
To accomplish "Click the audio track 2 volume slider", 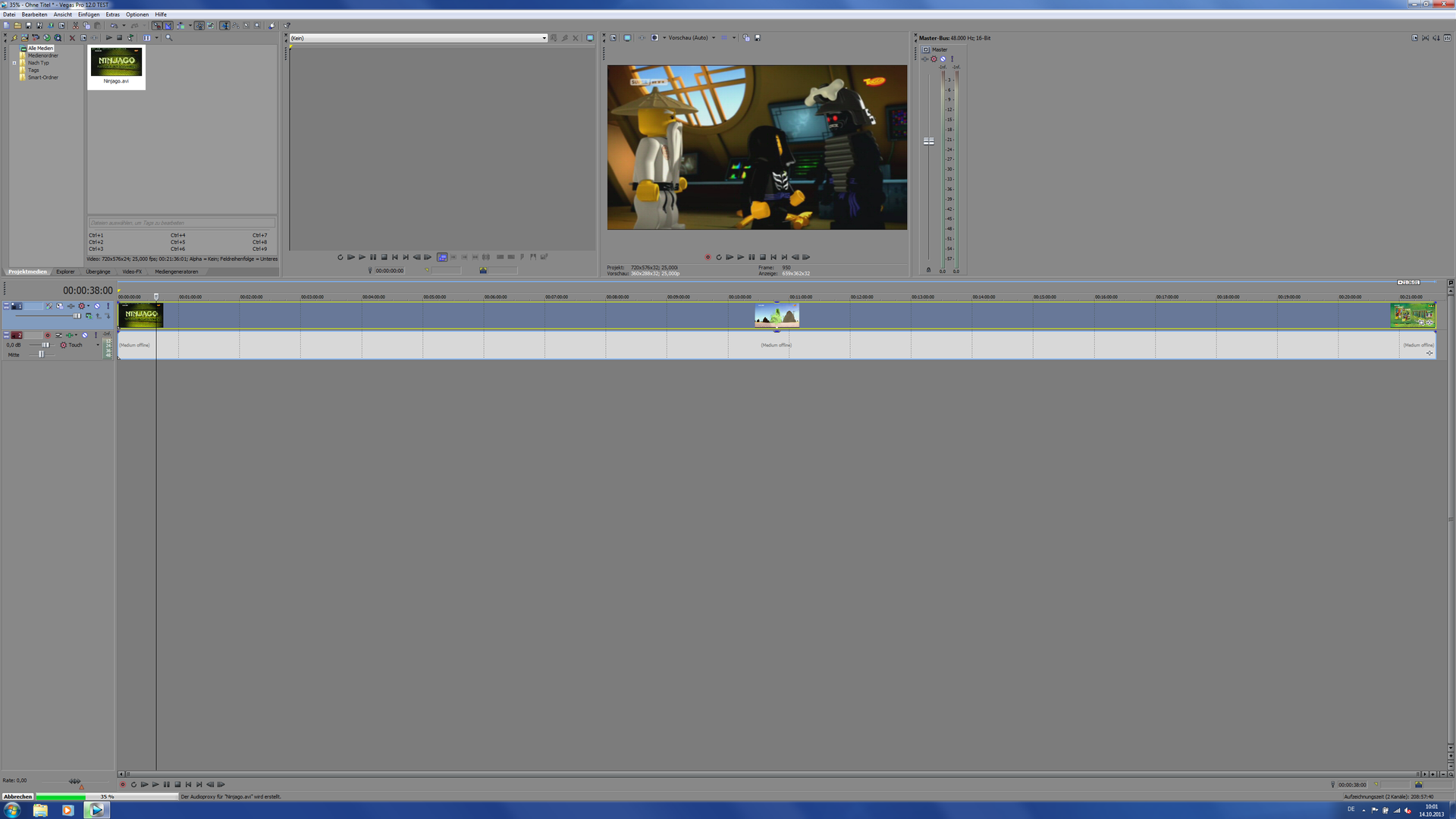I will tap(45, 345).
